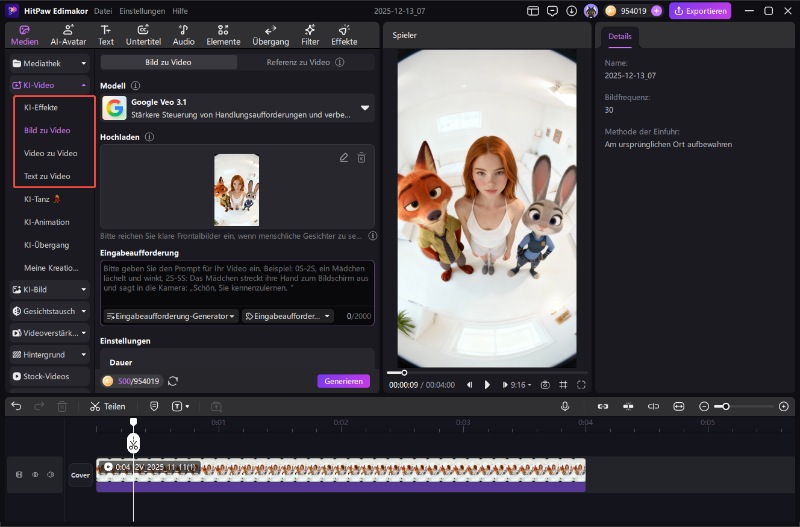Add credits with the plus icon
Screen dimensions: 800x527
coord(656,11)
